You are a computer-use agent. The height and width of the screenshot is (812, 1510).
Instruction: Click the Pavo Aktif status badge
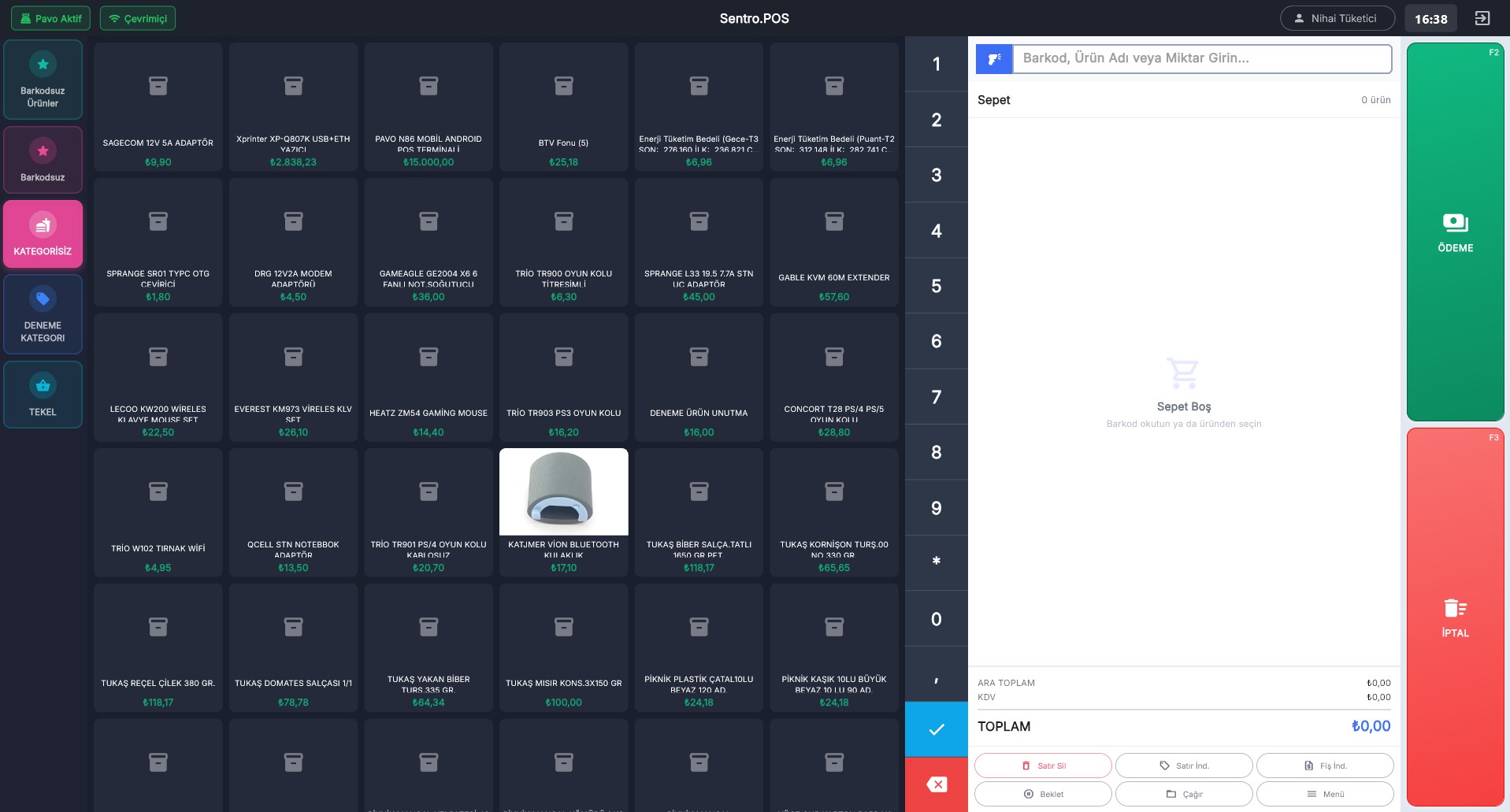pos(51,18)
